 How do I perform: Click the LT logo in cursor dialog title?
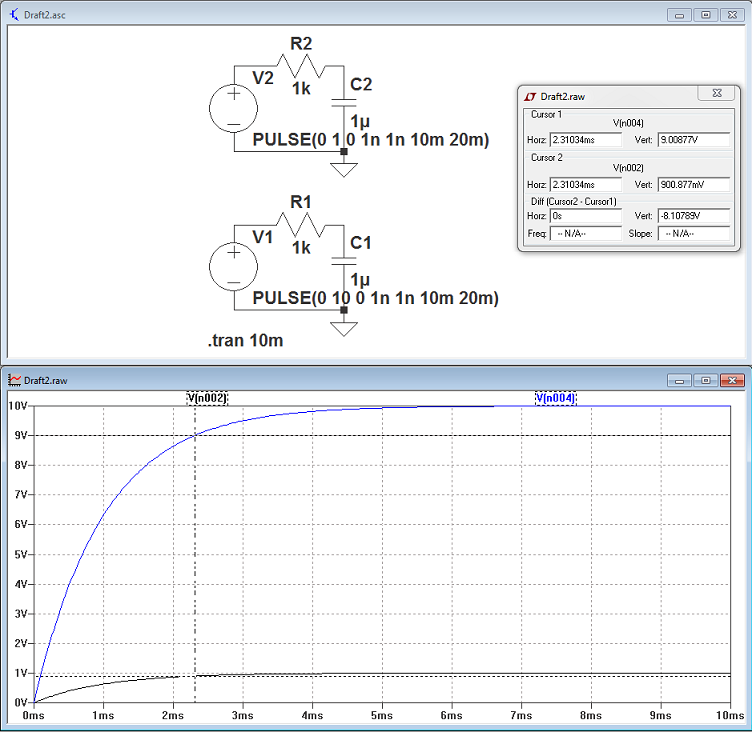pyautogui.click(x=530, y=97)
